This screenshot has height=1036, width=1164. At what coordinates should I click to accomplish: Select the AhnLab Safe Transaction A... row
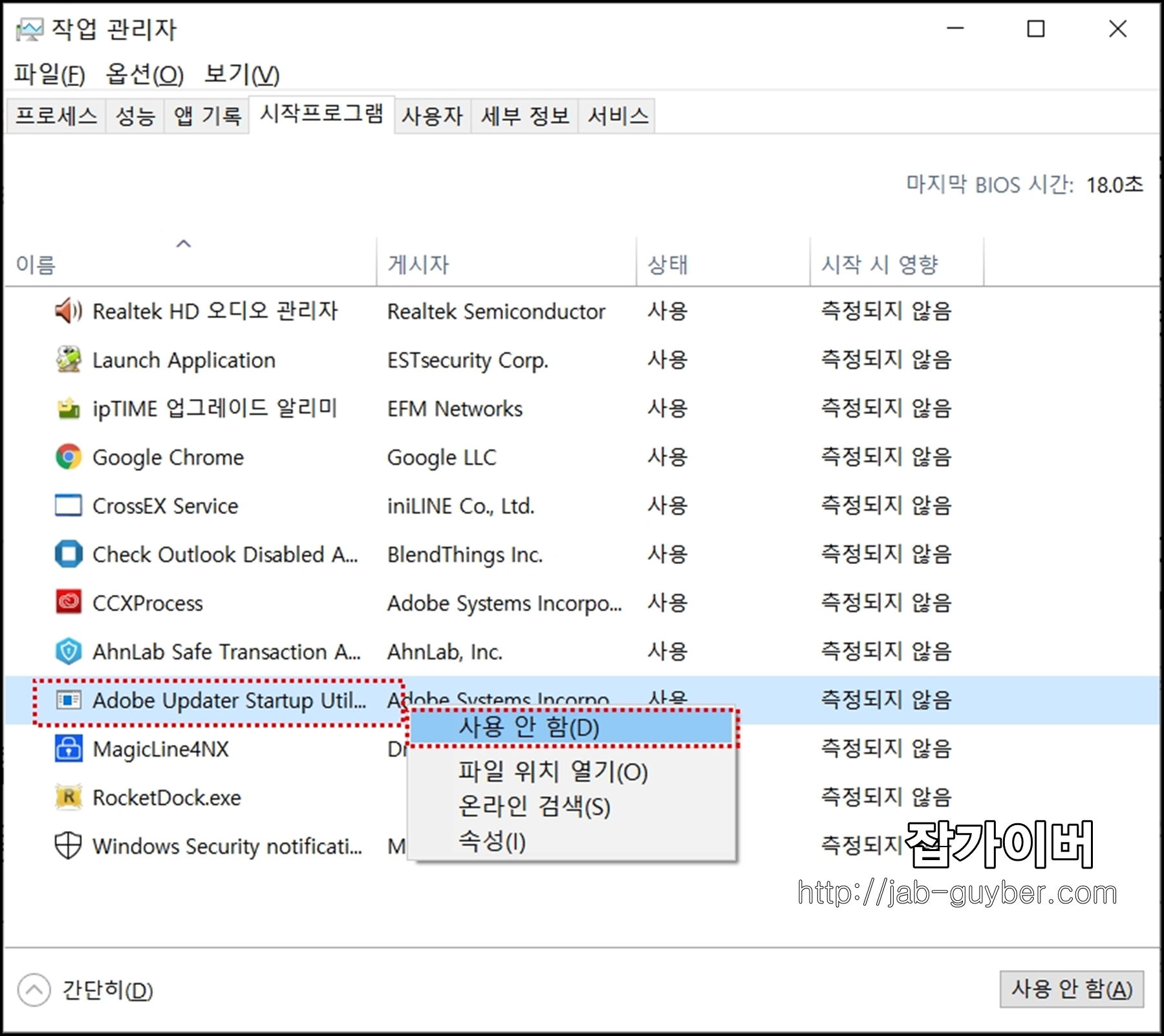(x=581, y=651)
